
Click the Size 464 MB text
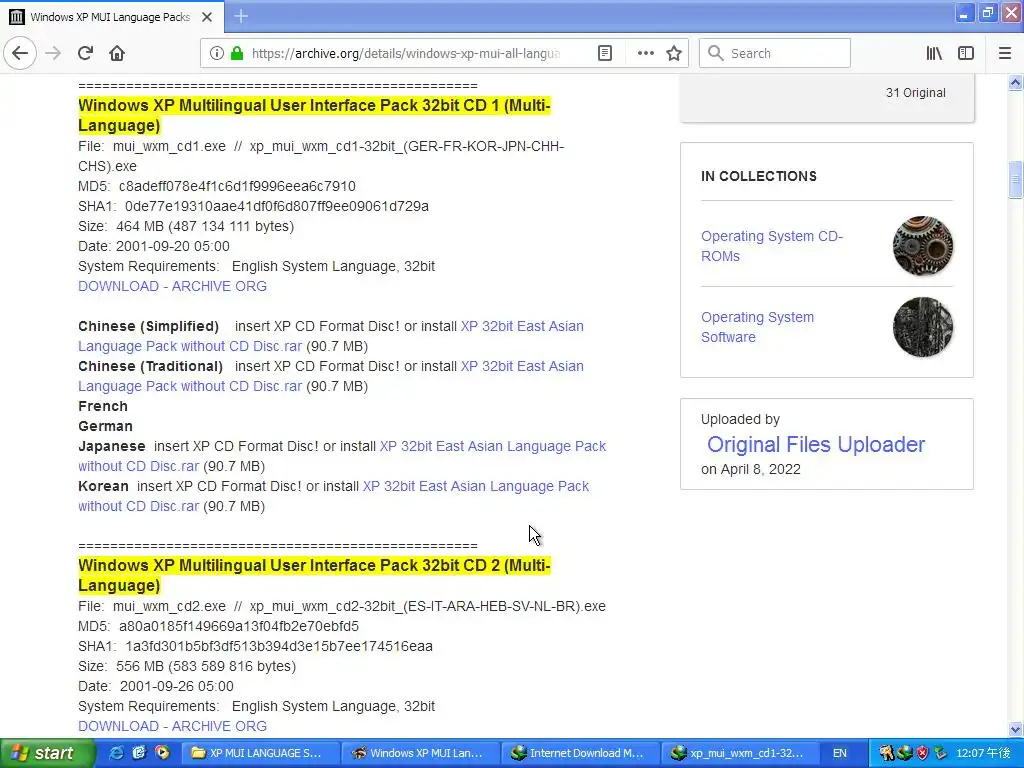pyautogui.click(x=186, y=226)
